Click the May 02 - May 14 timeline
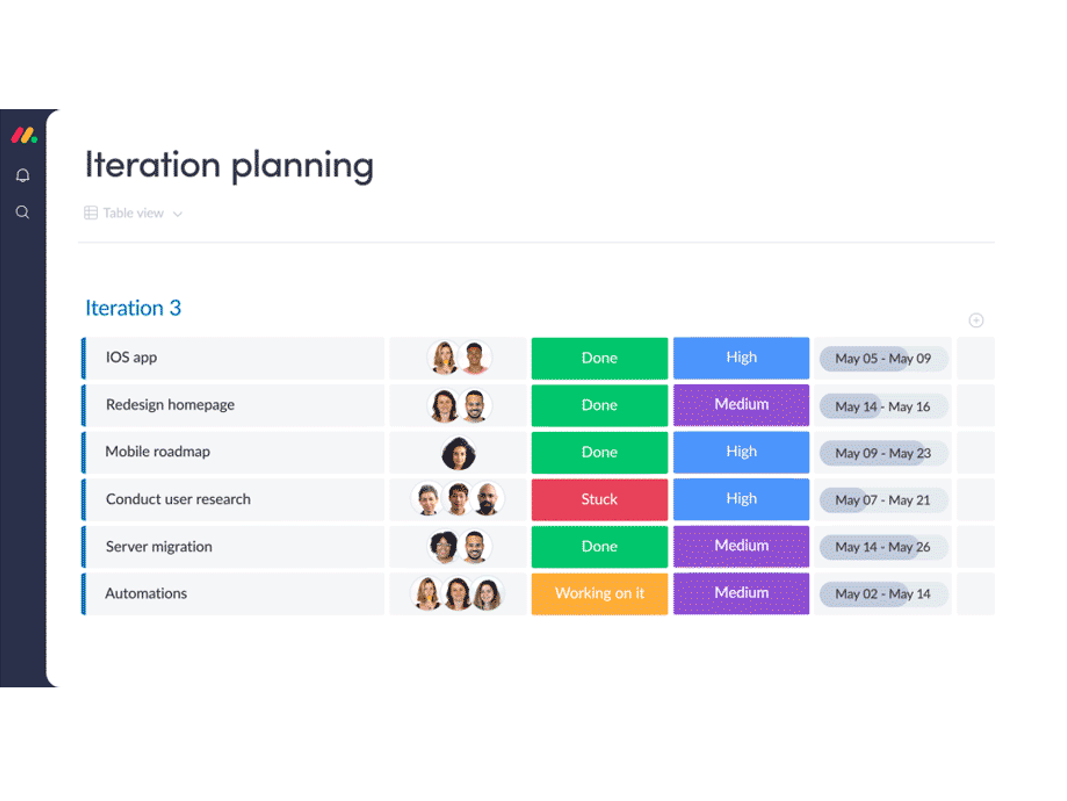Image resolution: width=1067 pixels, height=801 pixels. pyautogui.click(x=883, y=594)
